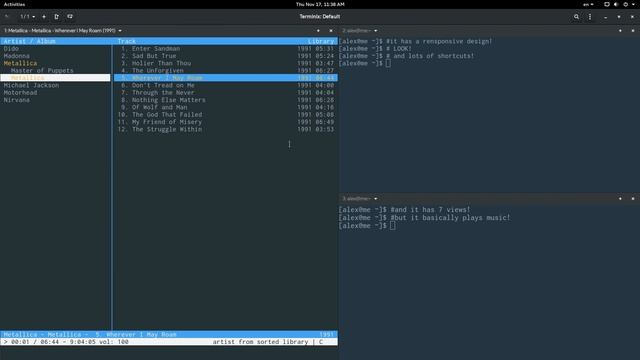
Task: Open the clock and calendar menu
Action: (x=320, y=4)
